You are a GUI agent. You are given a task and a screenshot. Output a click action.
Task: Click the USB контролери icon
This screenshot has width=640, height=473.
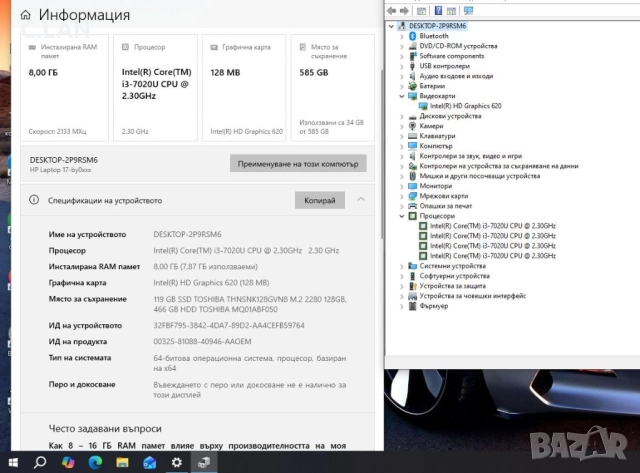[413, 66]
